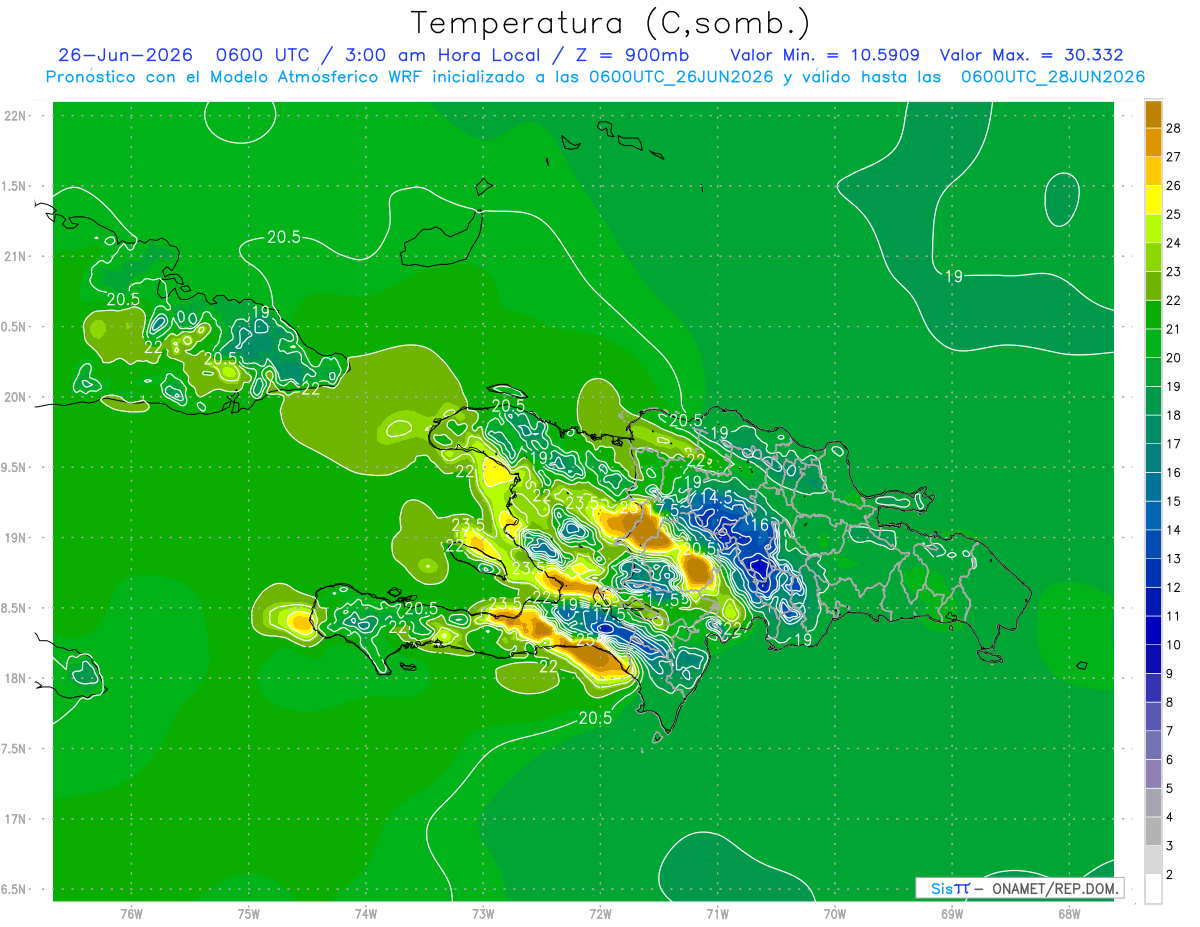Click the '18N' latitude axis label
Screen dimensions: 1200x927
(x=15, y=678)
